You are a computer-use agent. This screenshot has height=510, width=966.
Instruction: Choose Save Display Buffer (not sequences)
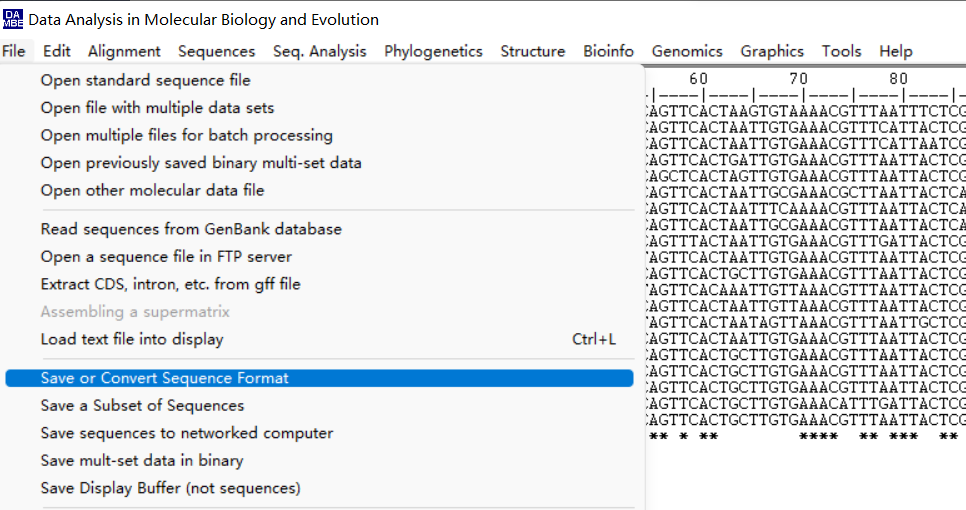tap(170, 488)
